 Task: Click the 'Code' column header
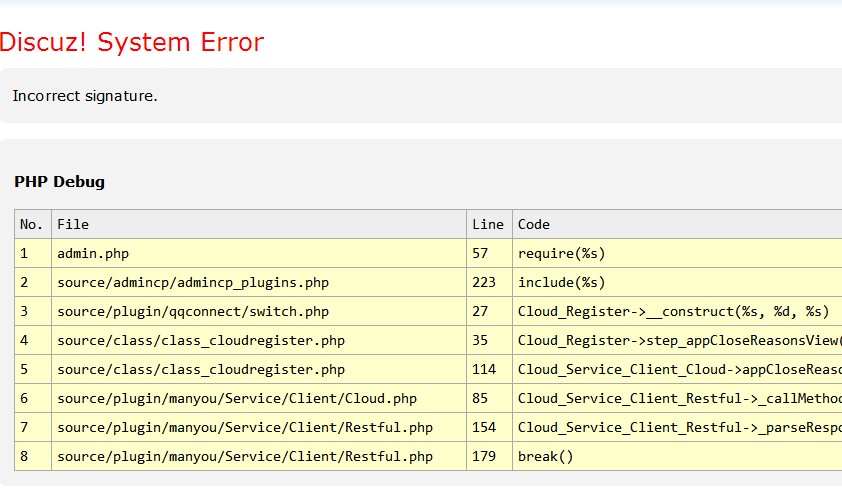(677, 224)
